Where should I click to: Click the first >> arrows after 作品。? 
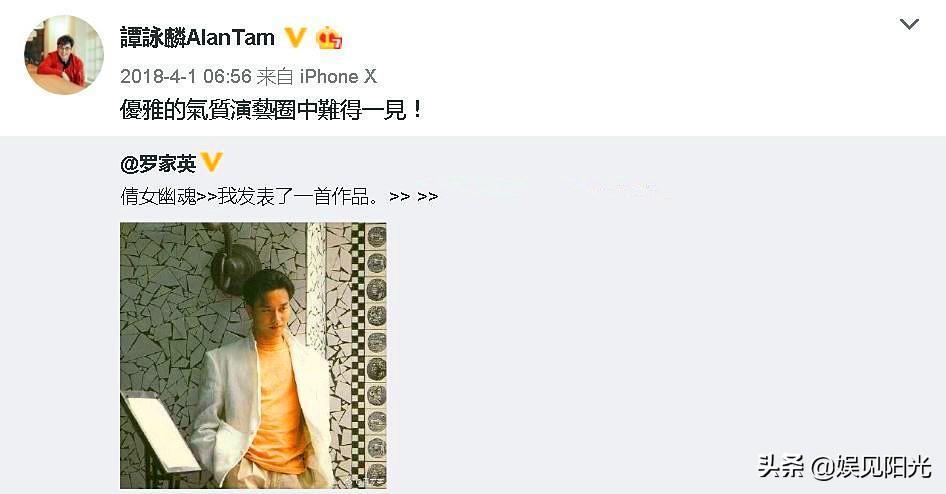(400, 197)
